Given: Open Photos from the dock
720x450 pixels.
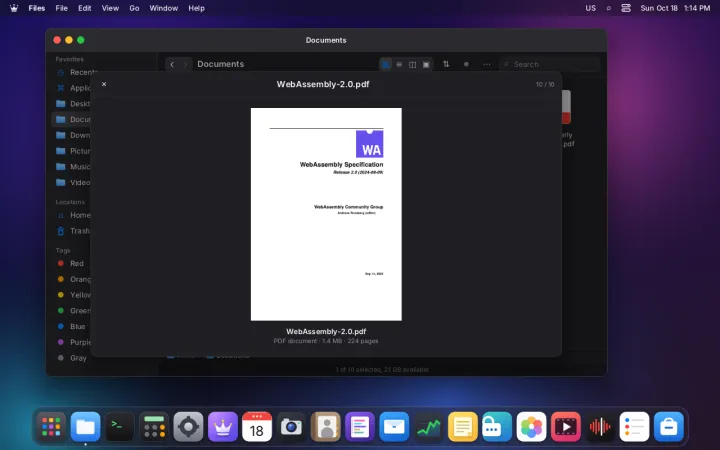Looking at the screenshot, I should 531,427.
